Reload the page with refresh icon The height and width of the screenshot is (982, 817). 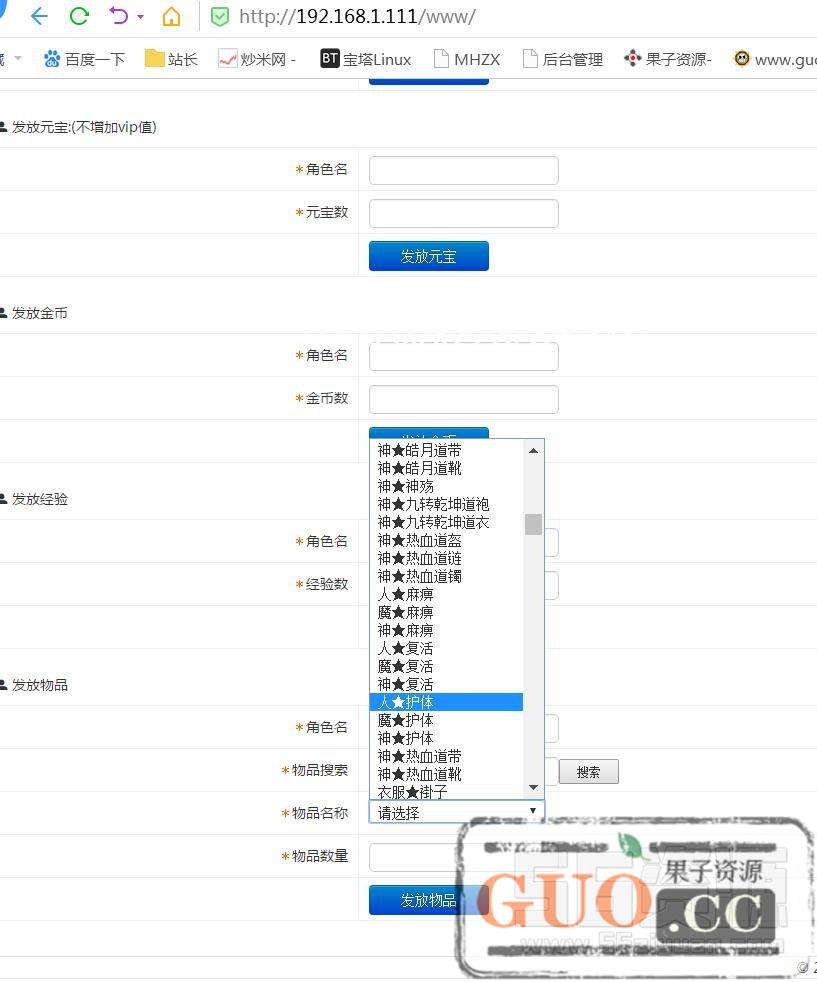[x=79, y=16]
